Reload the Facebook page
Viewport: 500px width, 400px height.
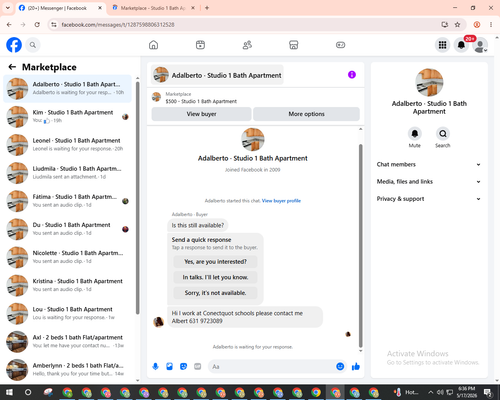click(x=37, y=25)
